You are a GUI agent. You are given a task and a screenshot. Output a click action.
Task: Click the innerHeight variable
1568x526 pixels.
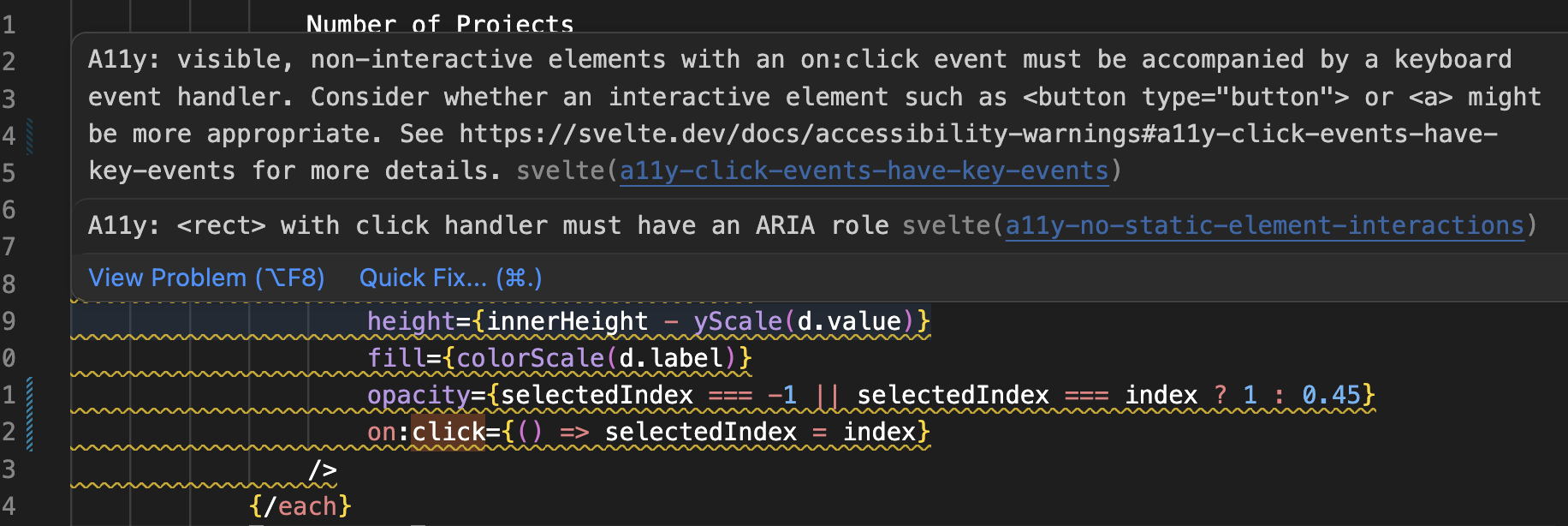(567, 321)
